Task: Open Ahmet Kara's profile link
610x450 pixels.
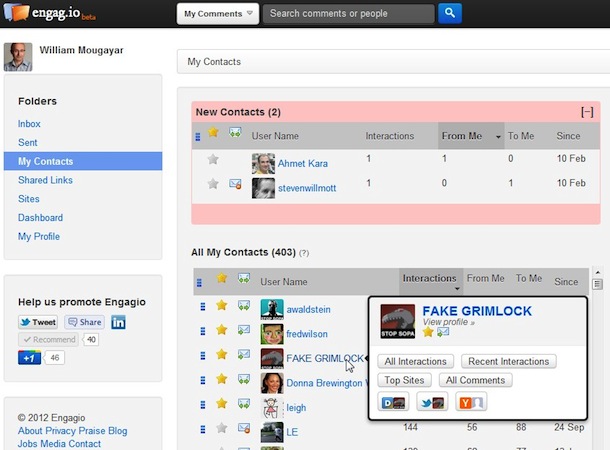Action: pyautogui.click(x=303, y=163)
